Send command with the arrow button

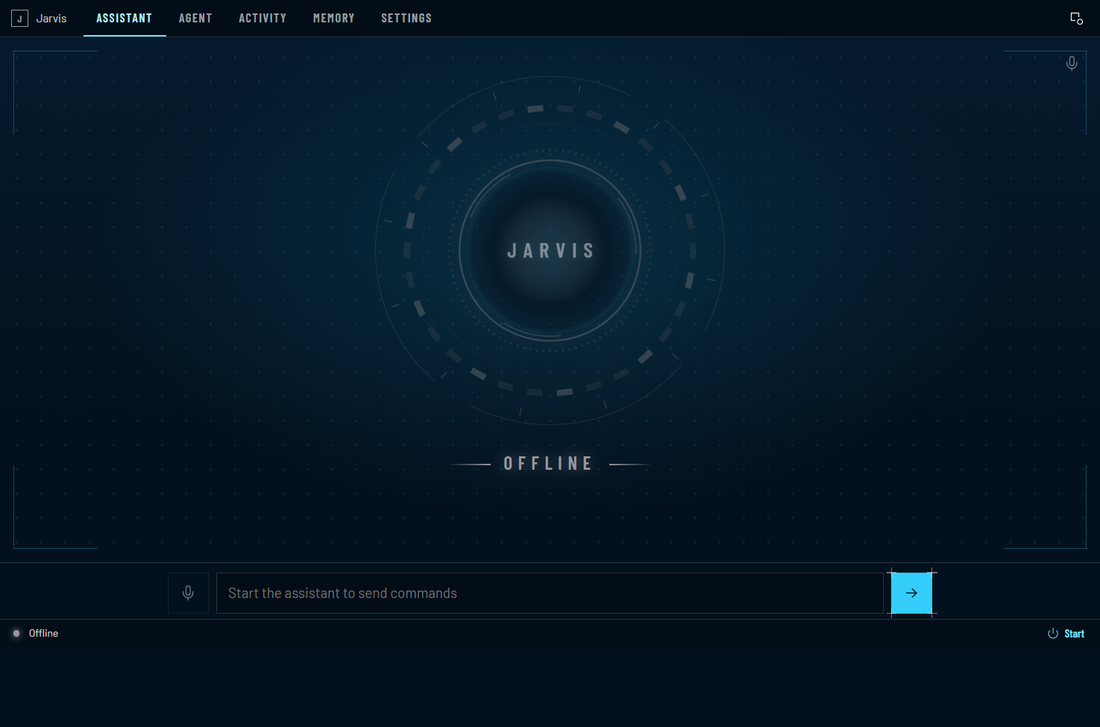tap(911, 593)
